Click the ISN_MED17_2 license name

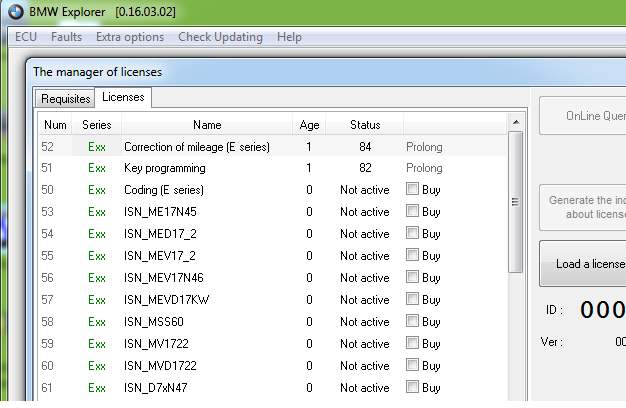pos(160,234)
